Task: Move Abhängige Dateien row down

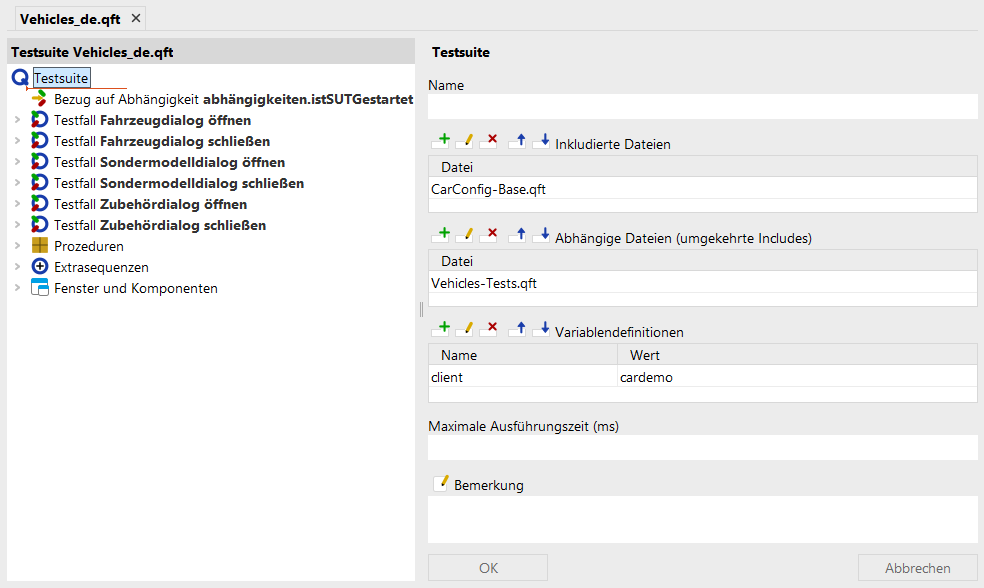Action: [x=542, y=235]
